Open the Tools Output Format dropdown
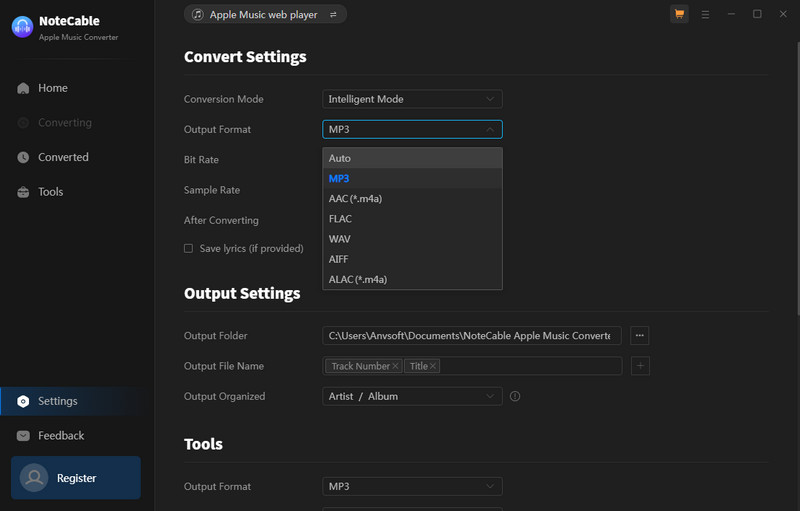Viewport: 800px width, 511px height. (x=412, y=487)
